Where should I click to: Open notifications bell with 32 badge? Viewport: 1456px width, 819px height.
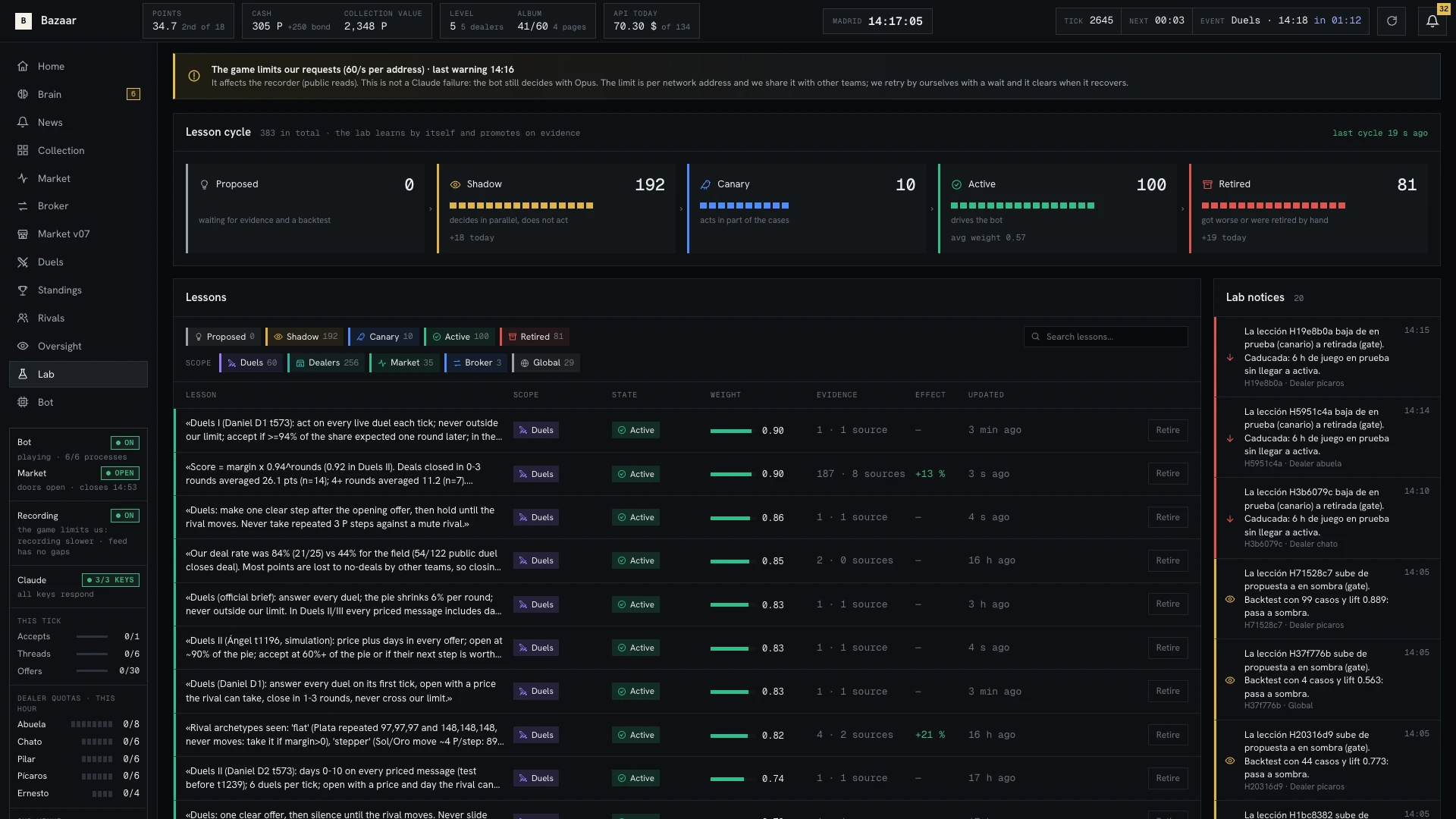tap(1432, 21)
